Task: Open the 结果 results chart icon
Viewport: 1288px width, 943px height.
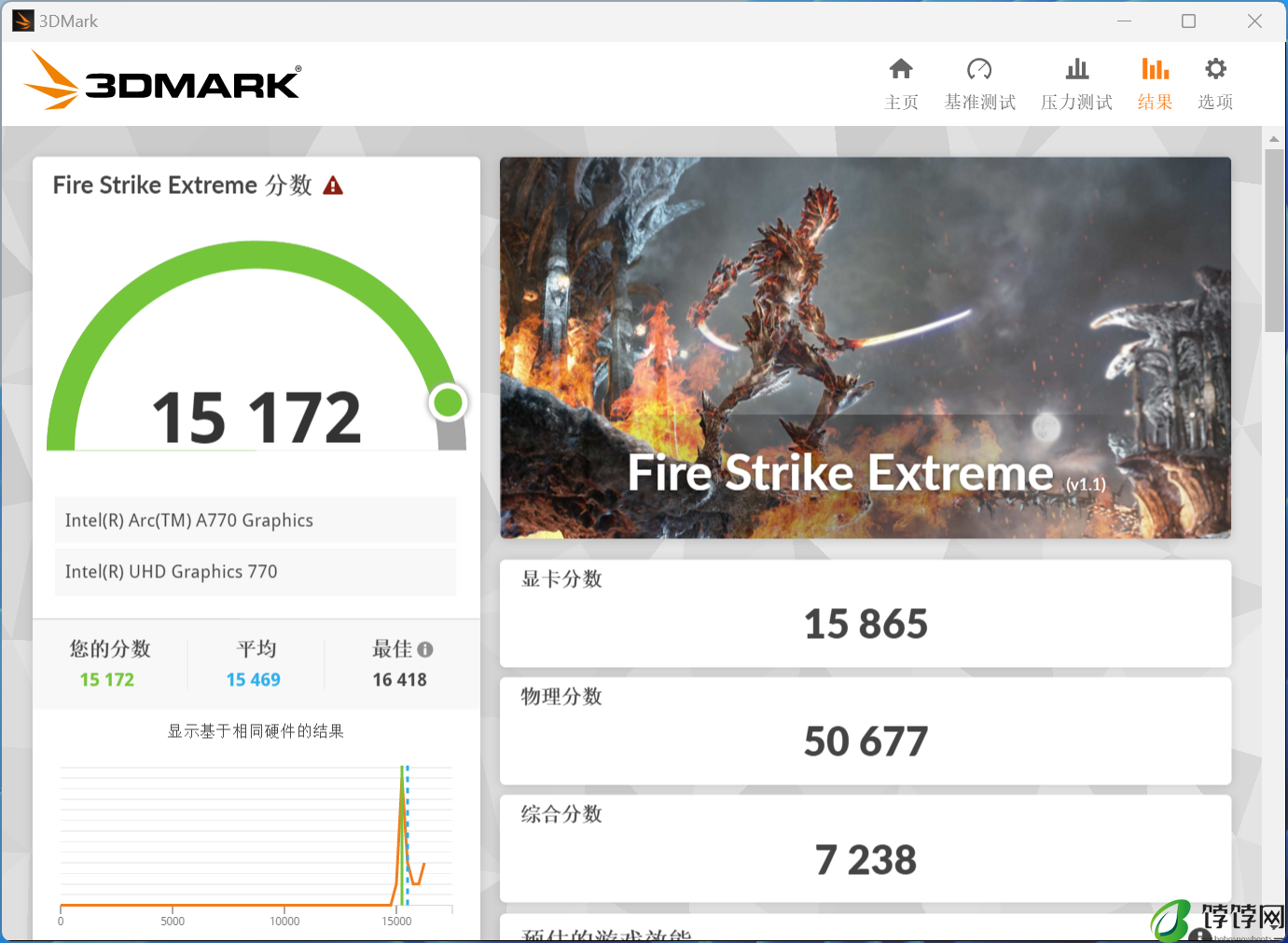Action: pos(1156,69)
